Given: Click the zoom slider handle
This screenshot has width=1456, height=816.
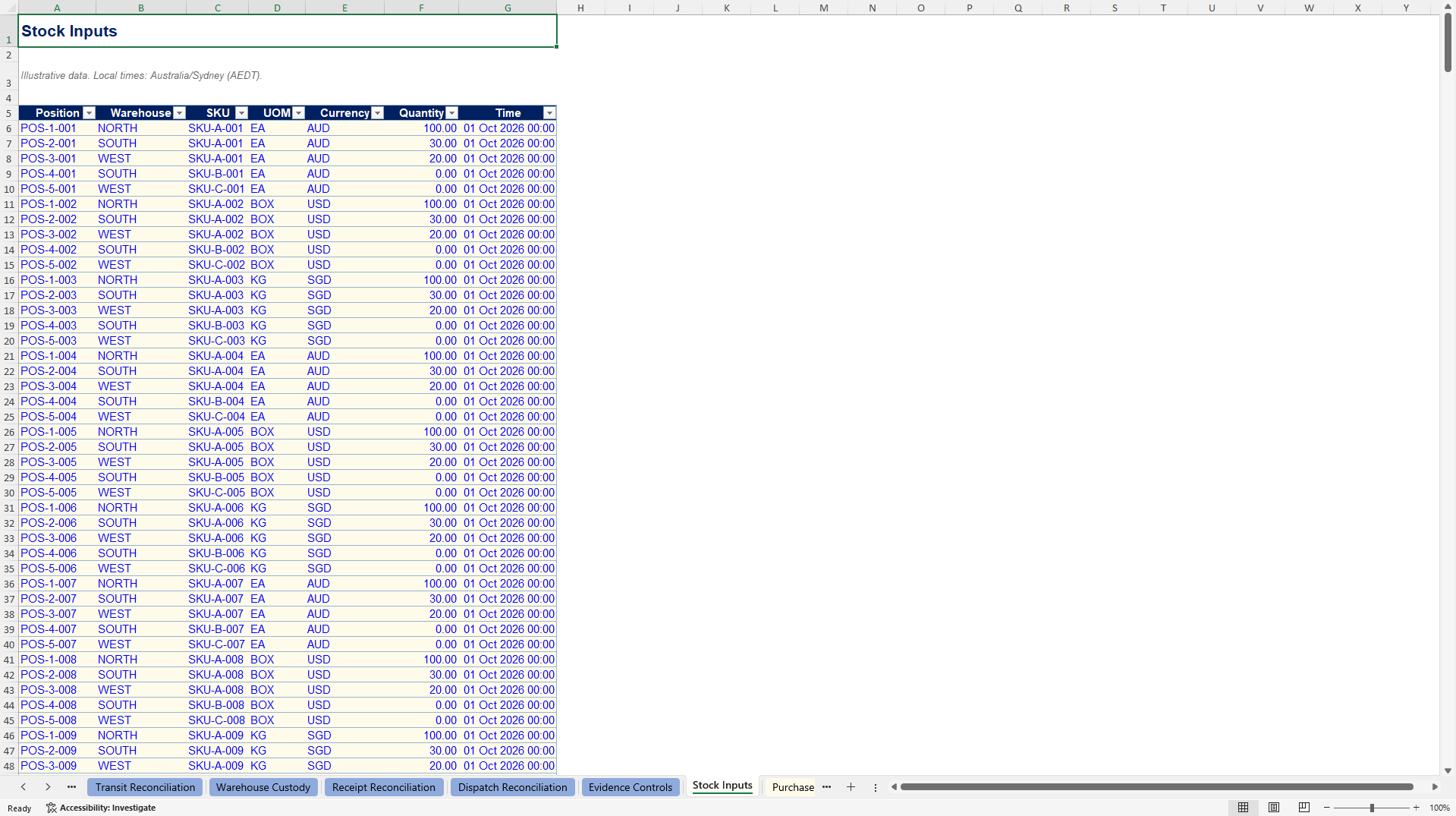Looking at the screenshot, I should tap(1372, 808).
